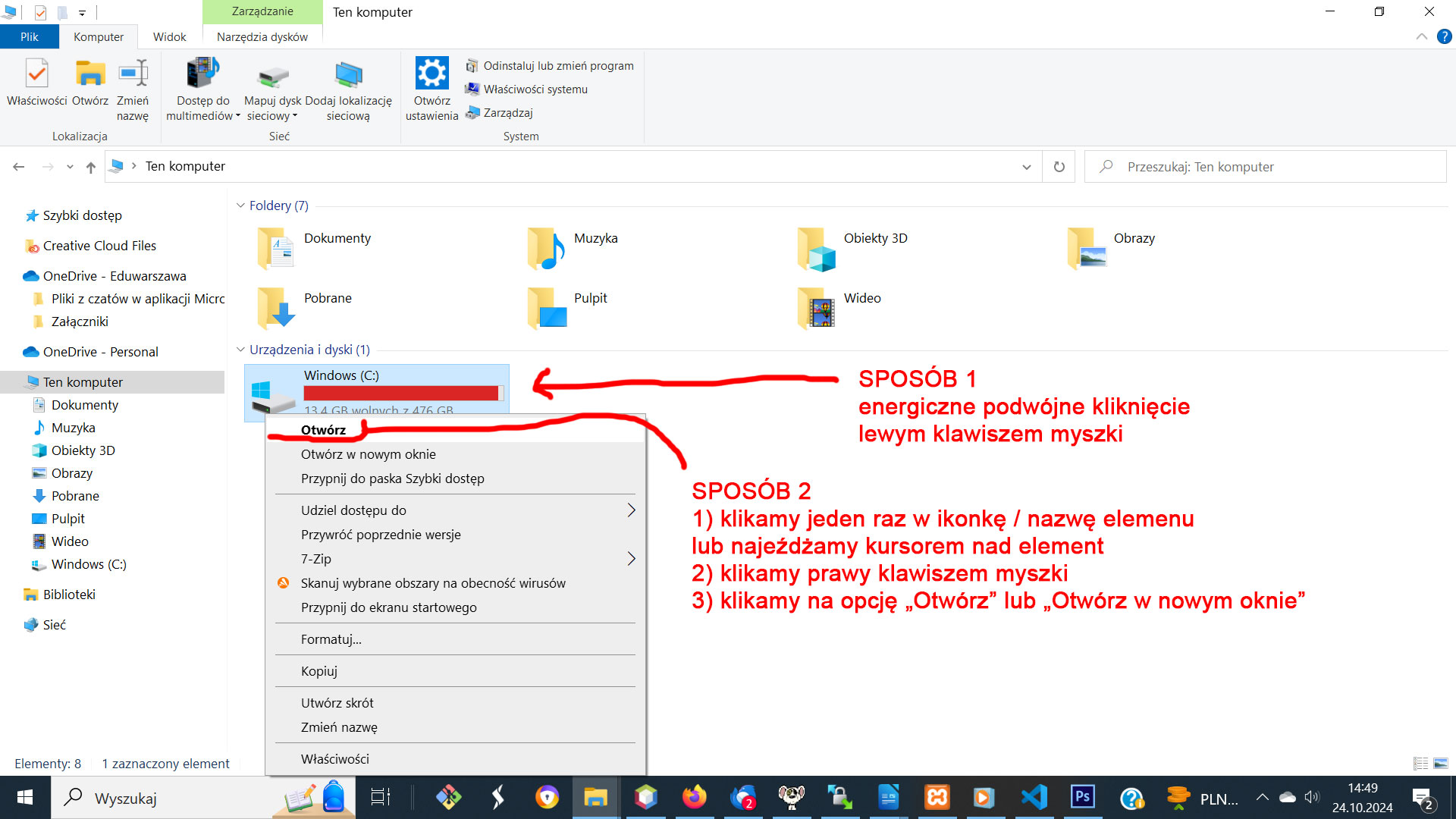Click the refresh button beside address bar
Viewport: 1456px width, 819px height.
pyautogui.click(x=1059, y=167)
